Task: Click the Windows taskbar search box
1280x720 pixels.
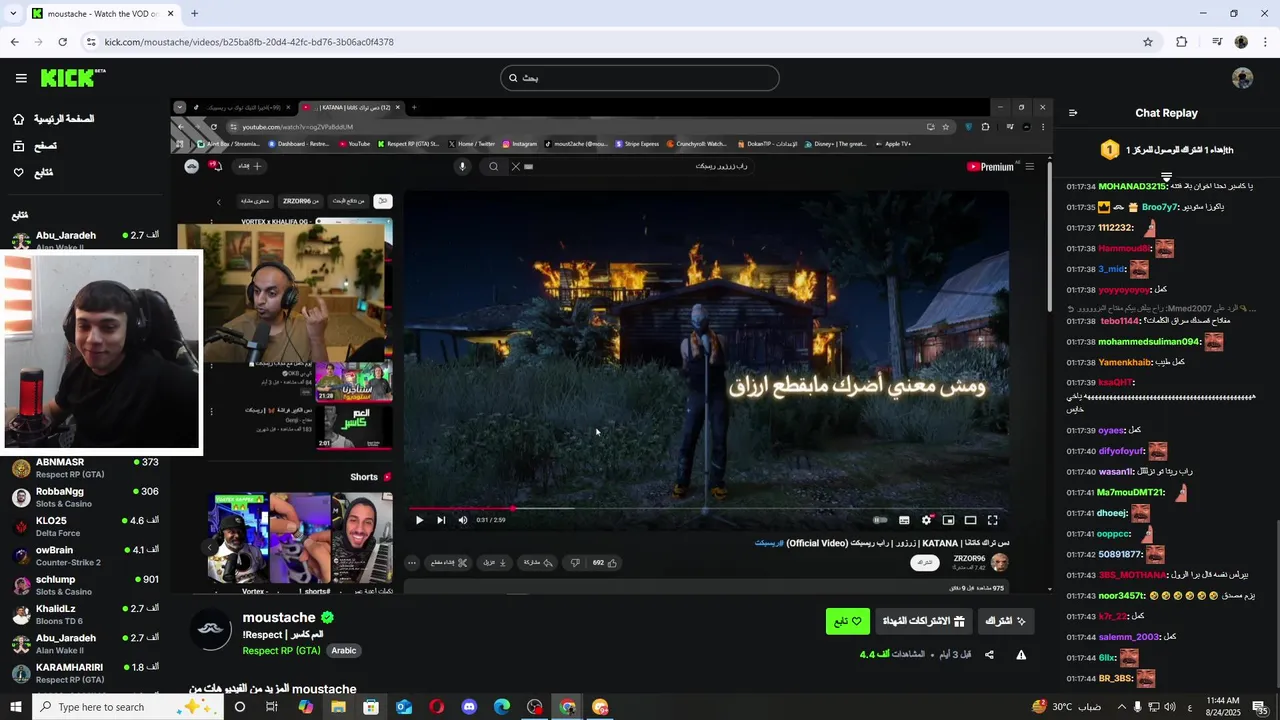Action: (x=127, y=707)
